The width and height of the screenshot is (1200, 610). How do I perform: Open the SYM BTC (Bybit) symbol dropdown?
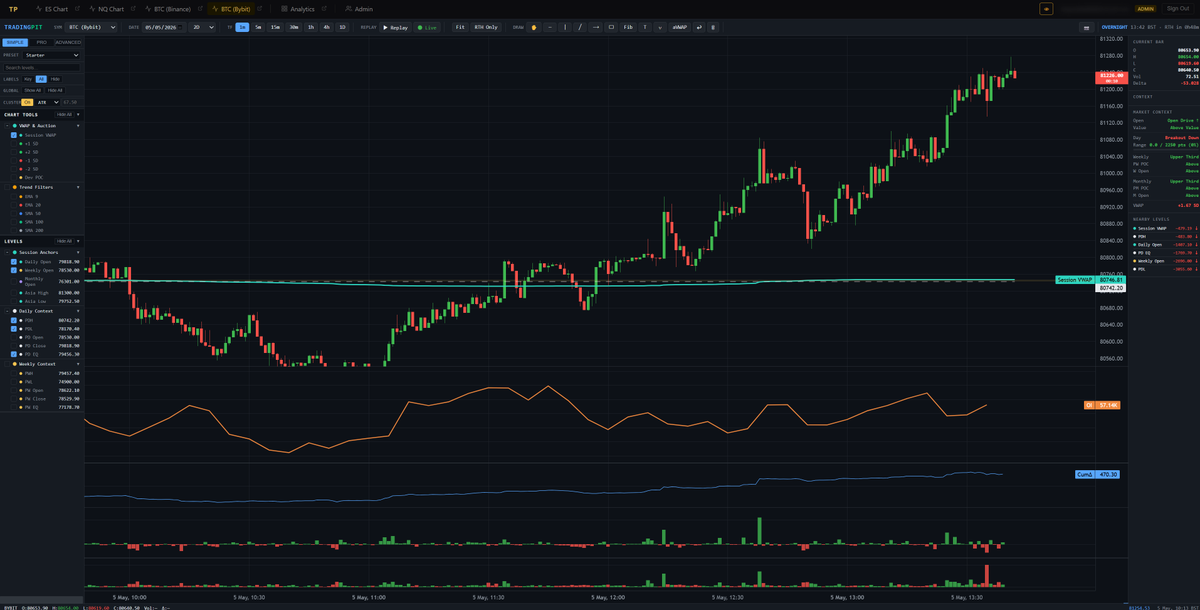pos(92,27)
